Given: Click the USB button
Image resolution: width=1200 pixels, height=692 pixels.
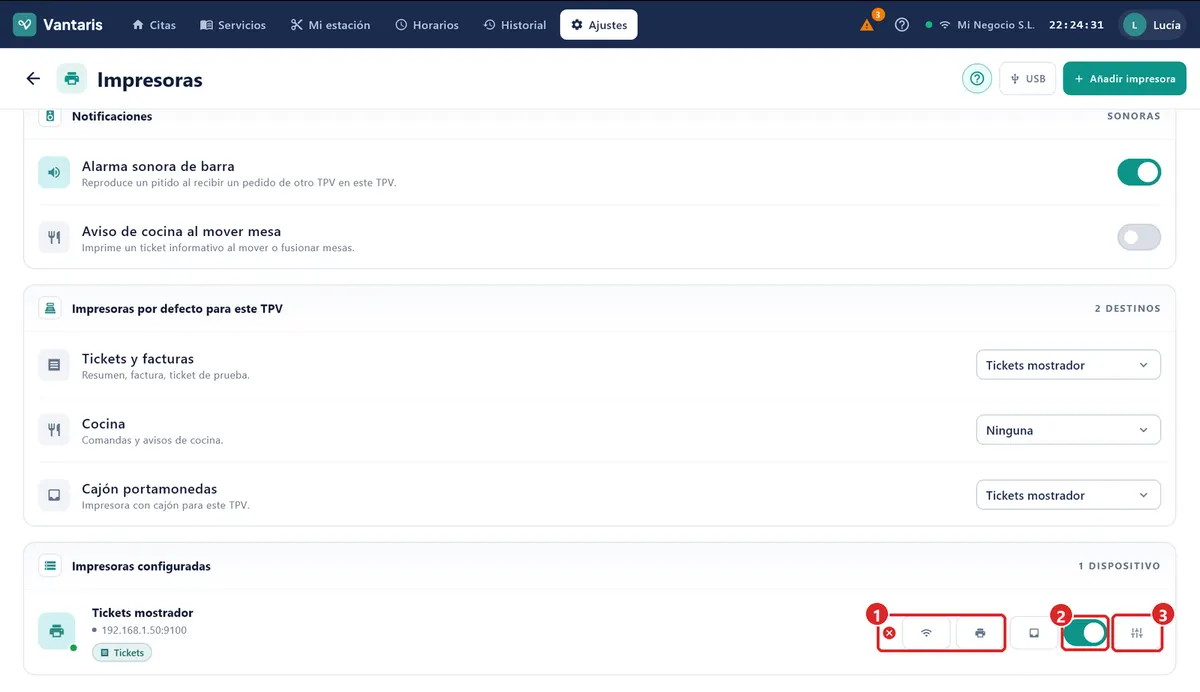Looking at the screenshot, I should tap(1028, 79).
